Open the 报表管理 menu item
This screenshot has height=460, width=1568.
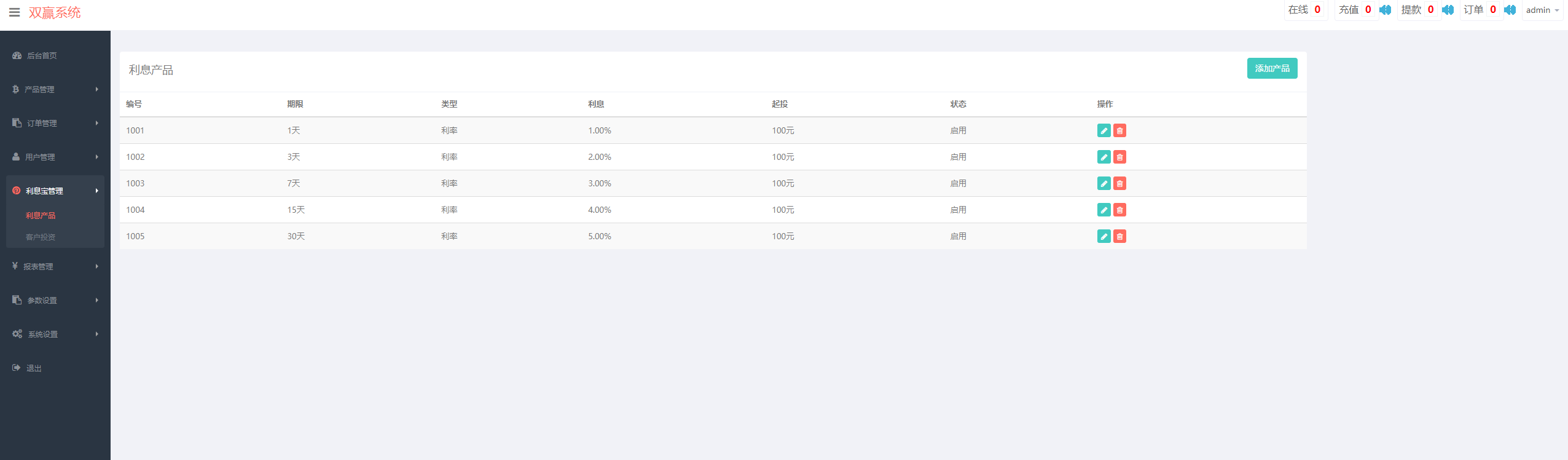(x=55, y=266)
